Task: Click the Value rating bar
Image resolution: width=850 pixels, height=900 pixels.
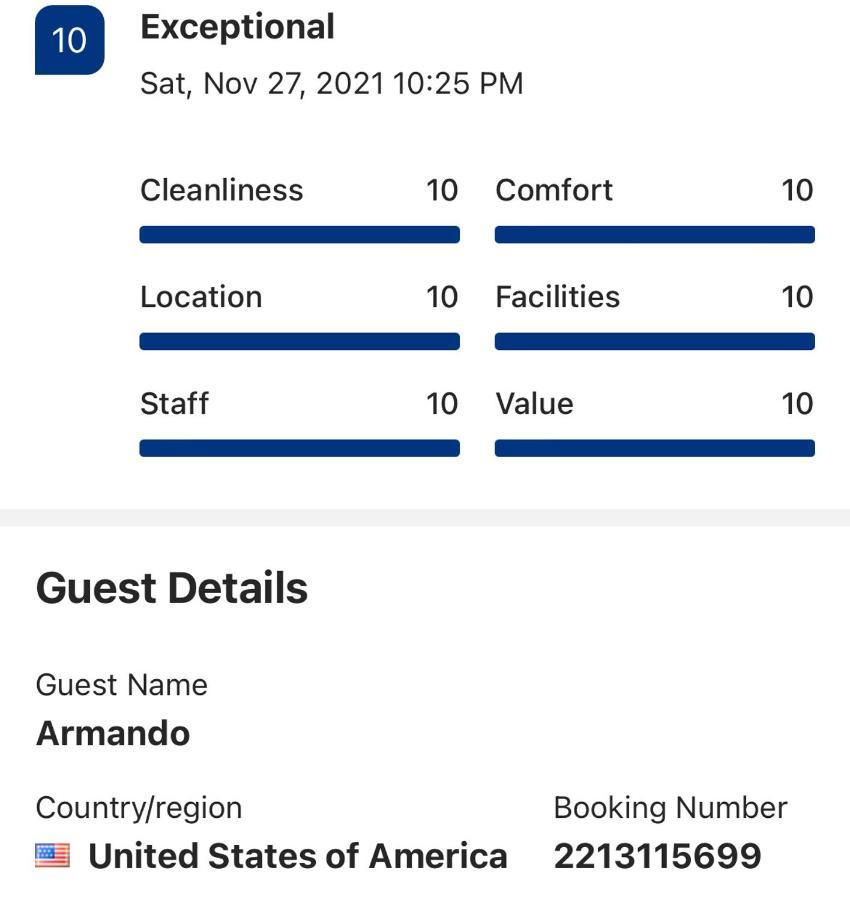Action: pos(655,448)
